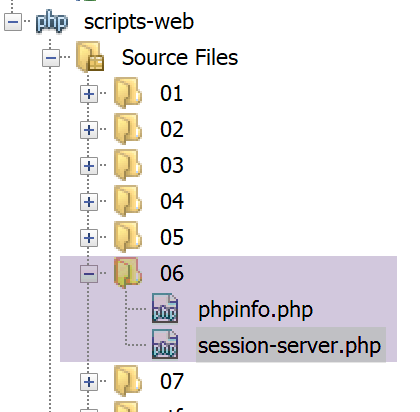The image size is (420, 412).
Task: Collapse the Source Files node
Action: pos(51,58)
